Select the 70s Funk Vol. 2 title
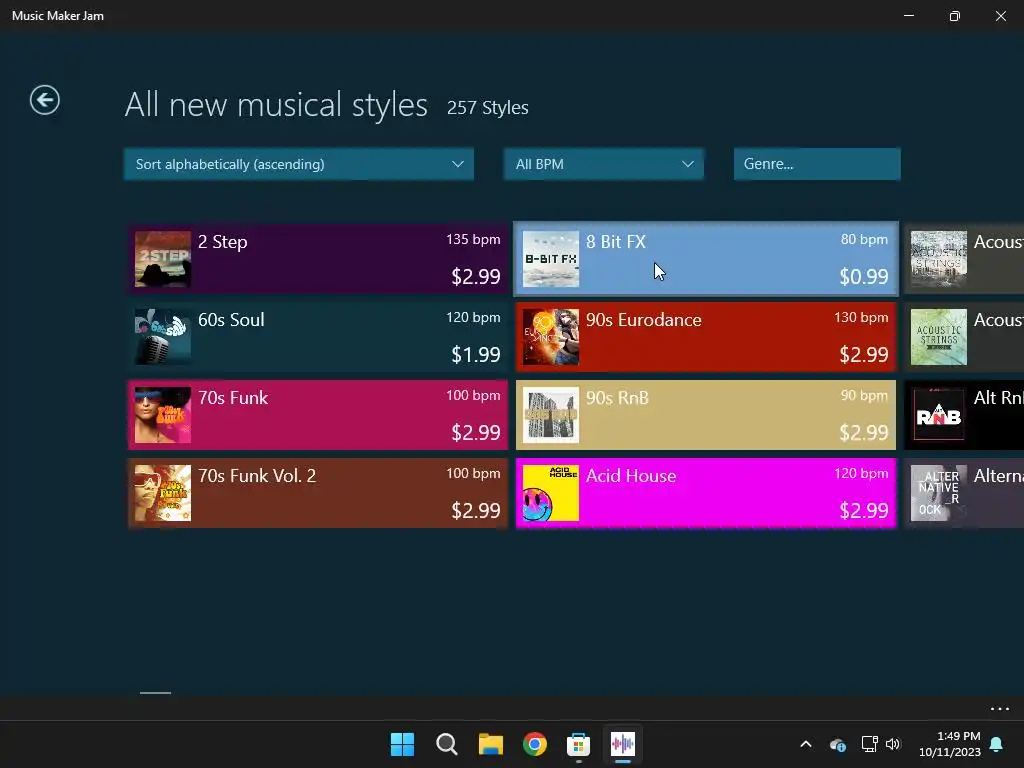The image size is (1024, 768). click(x=257, y=475)
